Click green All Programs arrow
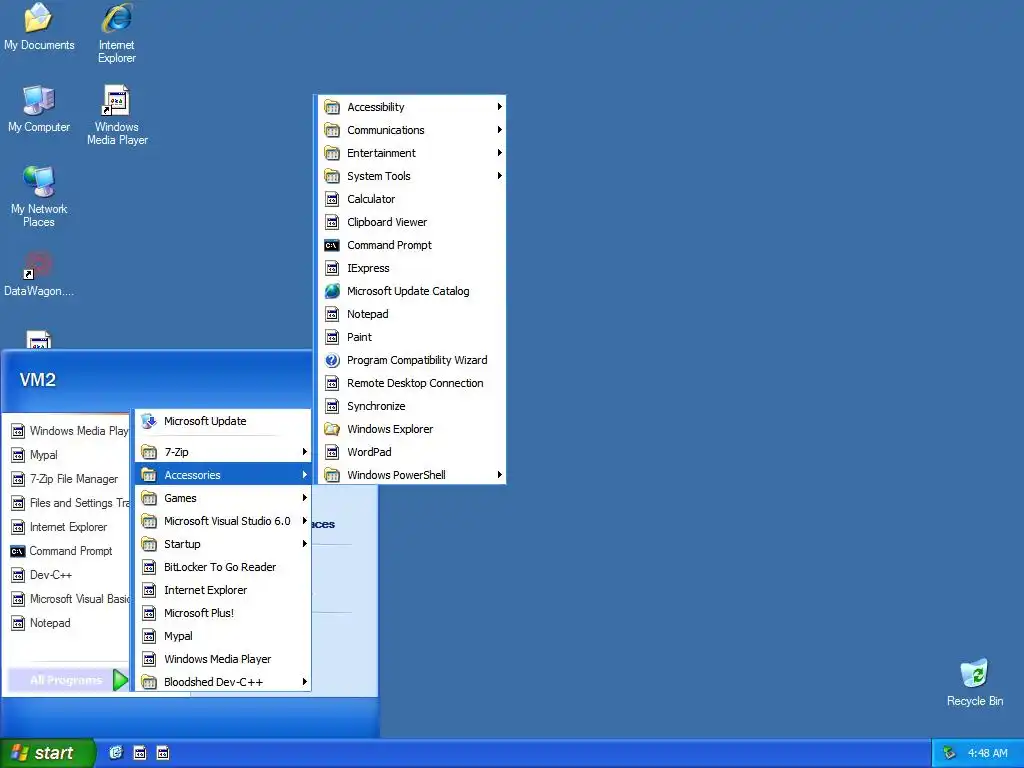 point(120,680)
